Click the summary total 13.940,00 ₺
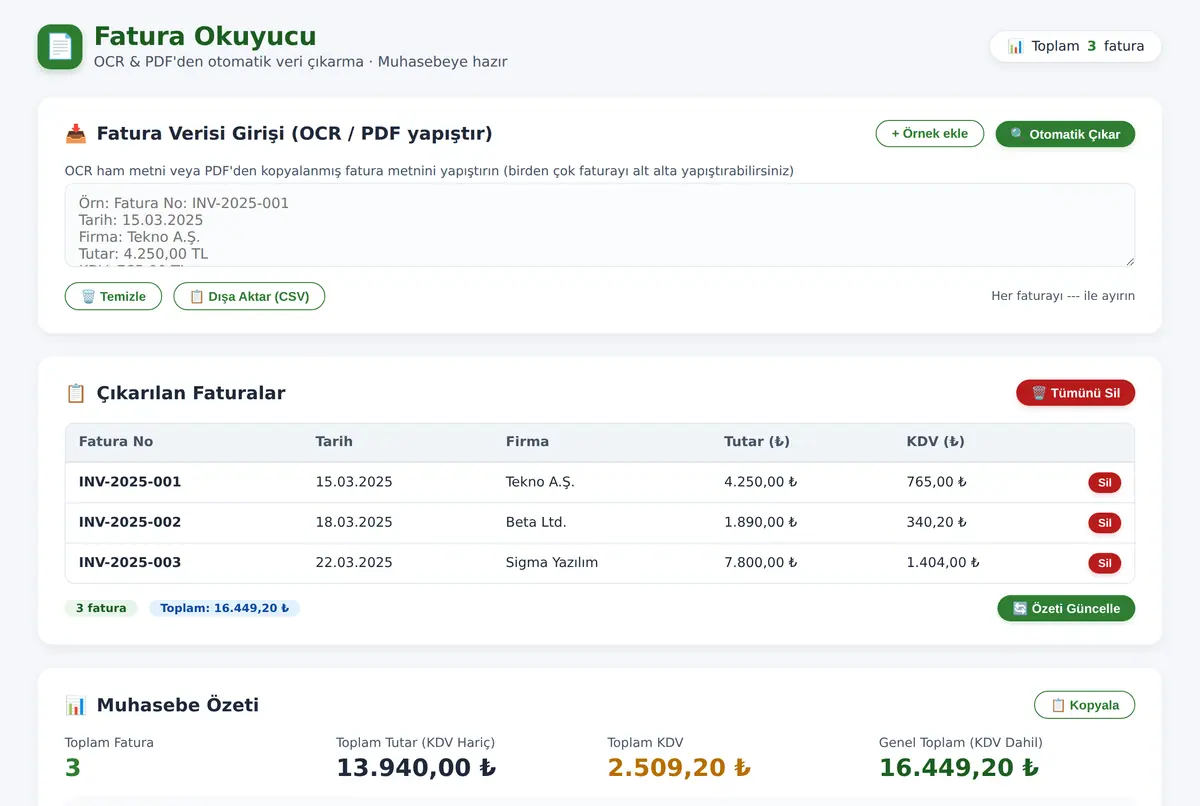1200x806 pixels. click(x=416, y=768)
